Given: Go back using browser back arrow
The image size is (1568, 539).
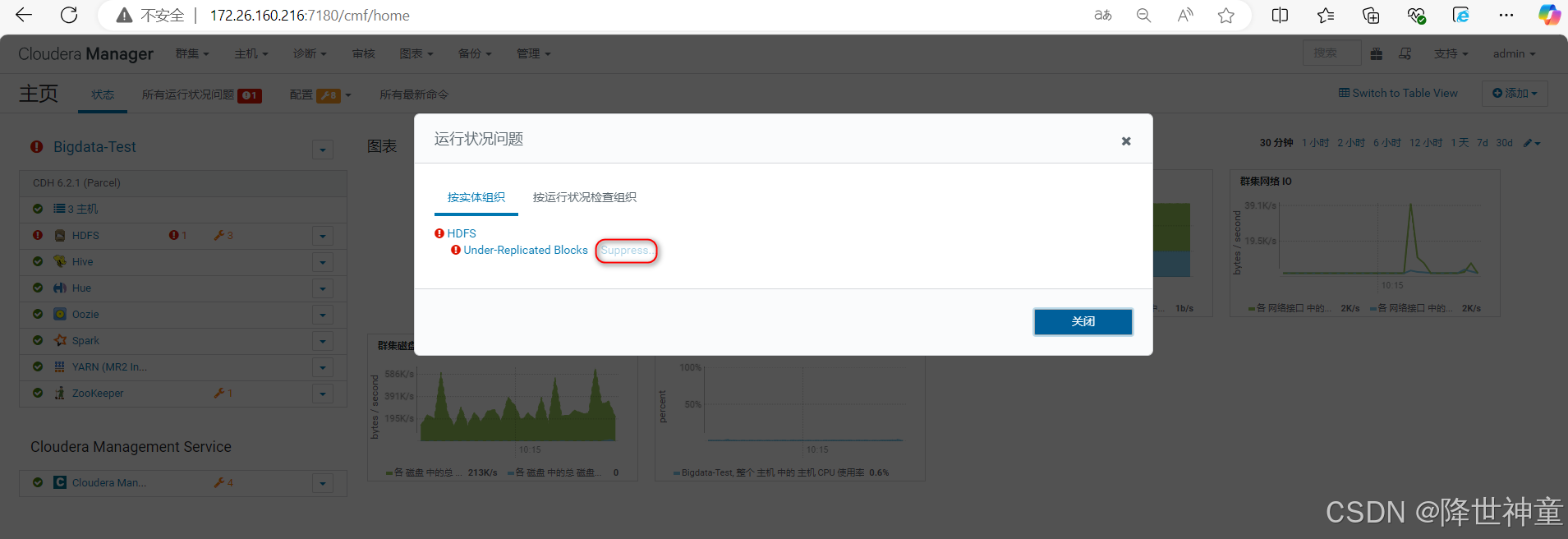Looking at the screenshot, I should click(24, 15).
